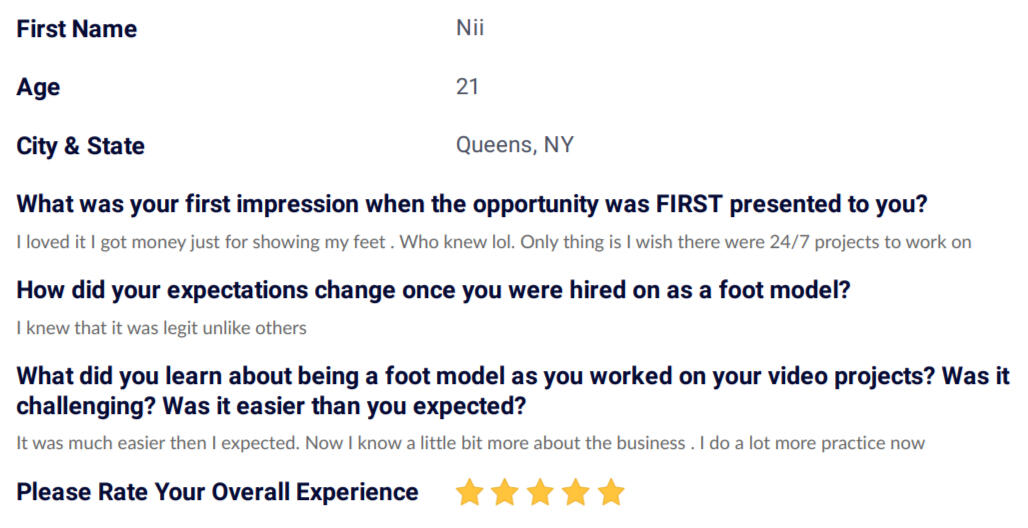The image size is (1028, 528).
Task: Click the Age value 21
Action: 467,87
